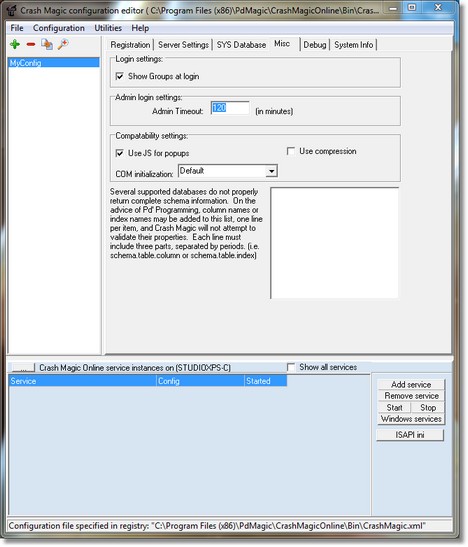Switch to the Registration tab
Screen dimensions: 468x547
[130, 45]
